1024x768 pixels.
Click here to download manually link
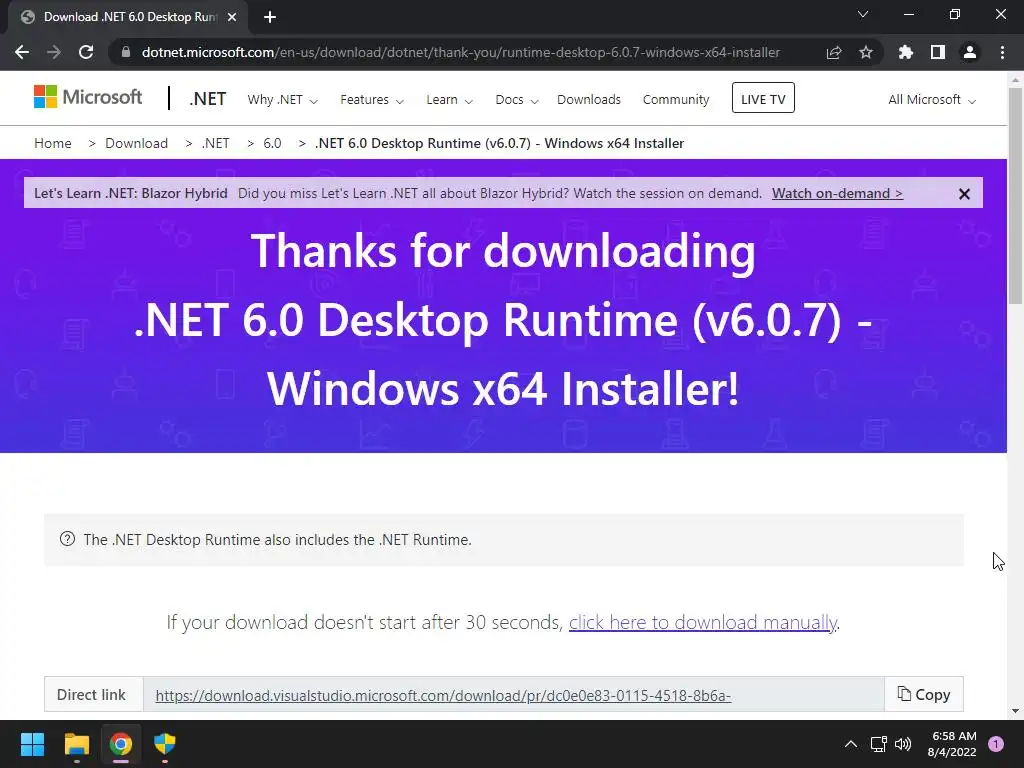pyautogui.click(x=703, y=622)
